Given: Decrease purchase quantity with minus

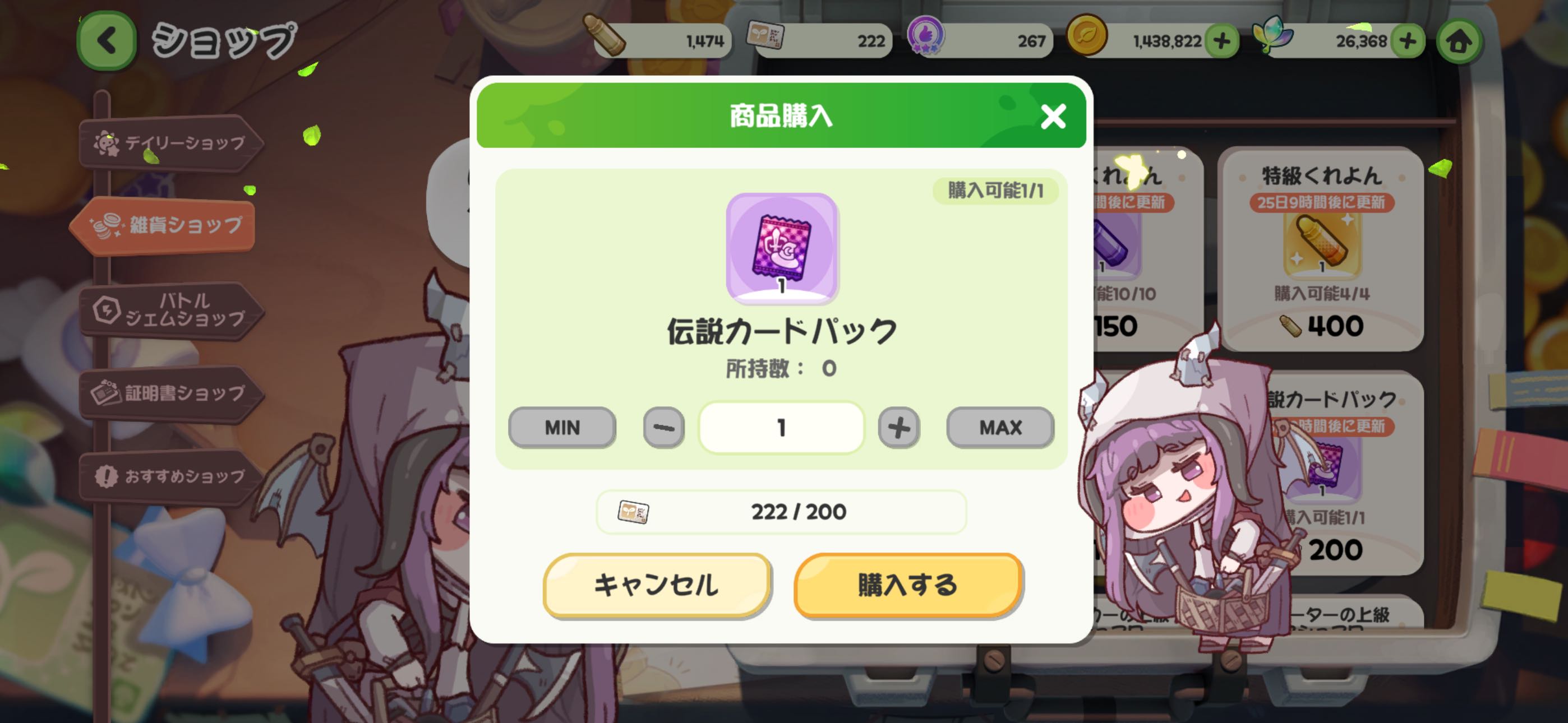Looking at the screenshot, I should [663, 428].
